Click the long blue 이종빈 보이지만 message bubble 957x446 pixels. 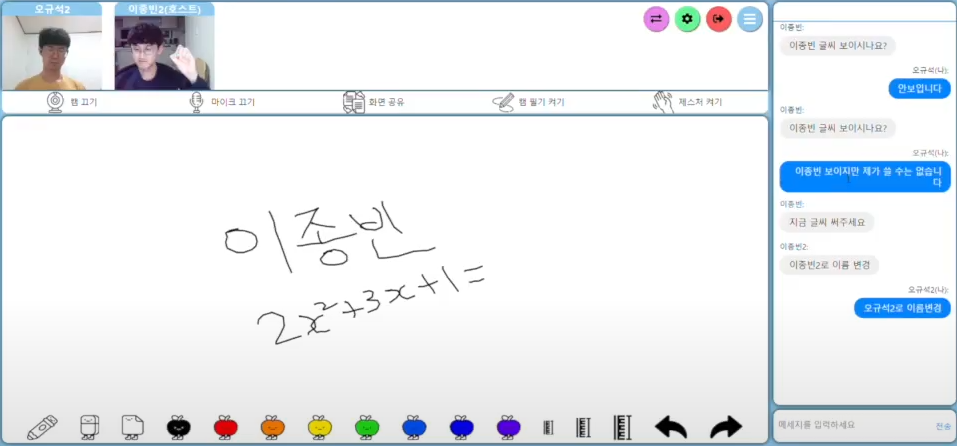865,176
